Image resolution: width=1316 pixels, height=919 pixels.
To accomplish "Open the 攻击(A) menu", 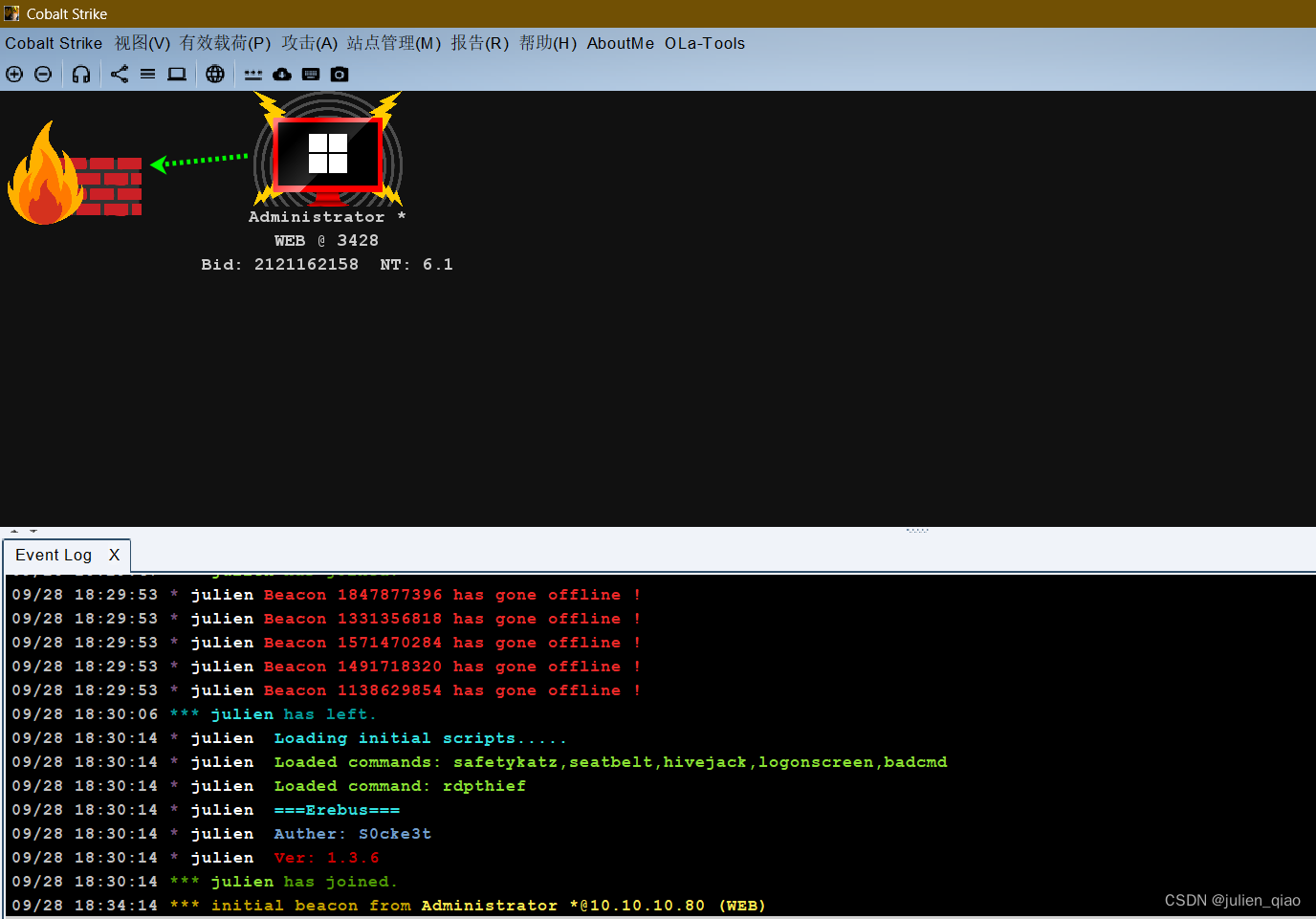I will coord(310,43).
